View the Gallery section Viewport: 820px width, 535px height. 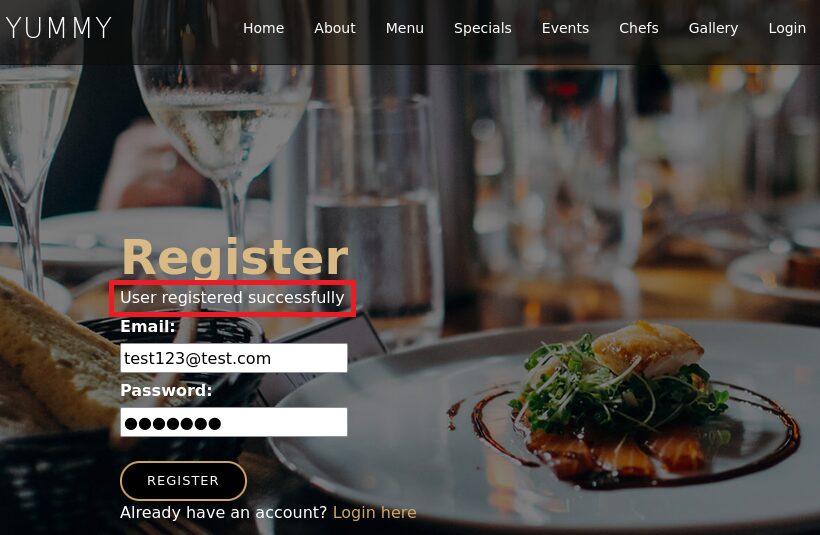713,28
